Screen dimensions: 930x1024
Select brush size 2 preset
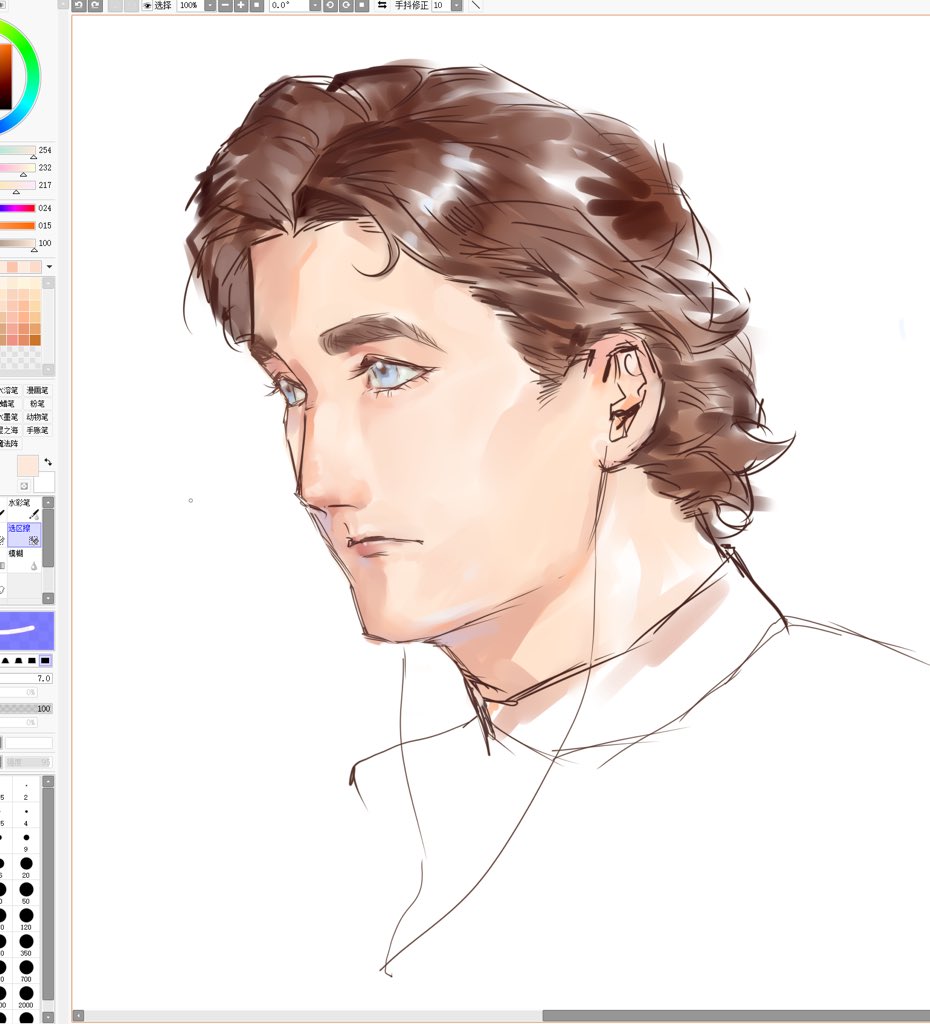pyautogui.click(x=26, y=790)
